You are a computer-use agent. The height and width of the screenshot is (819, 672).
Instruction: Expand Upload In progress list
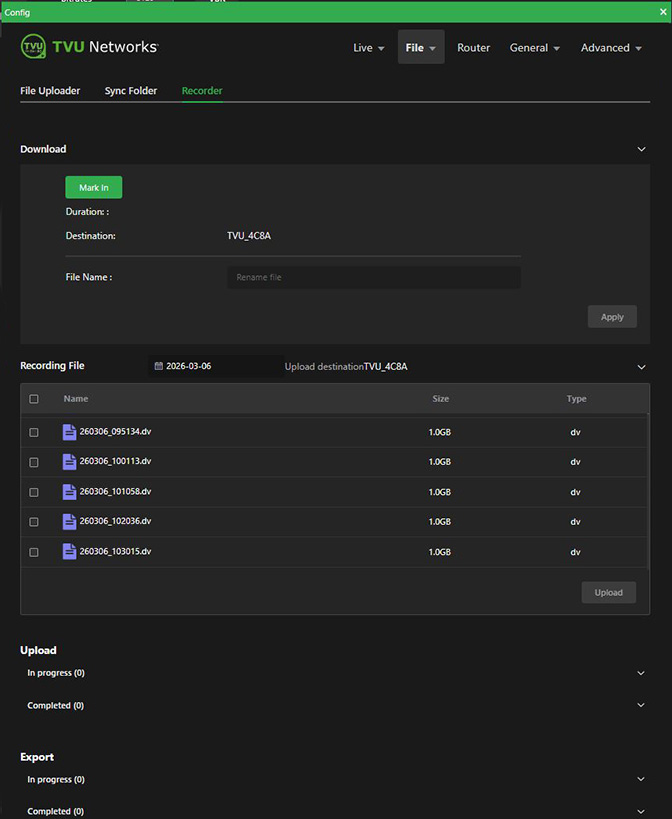pyautogui.click(x=641, y=673)
